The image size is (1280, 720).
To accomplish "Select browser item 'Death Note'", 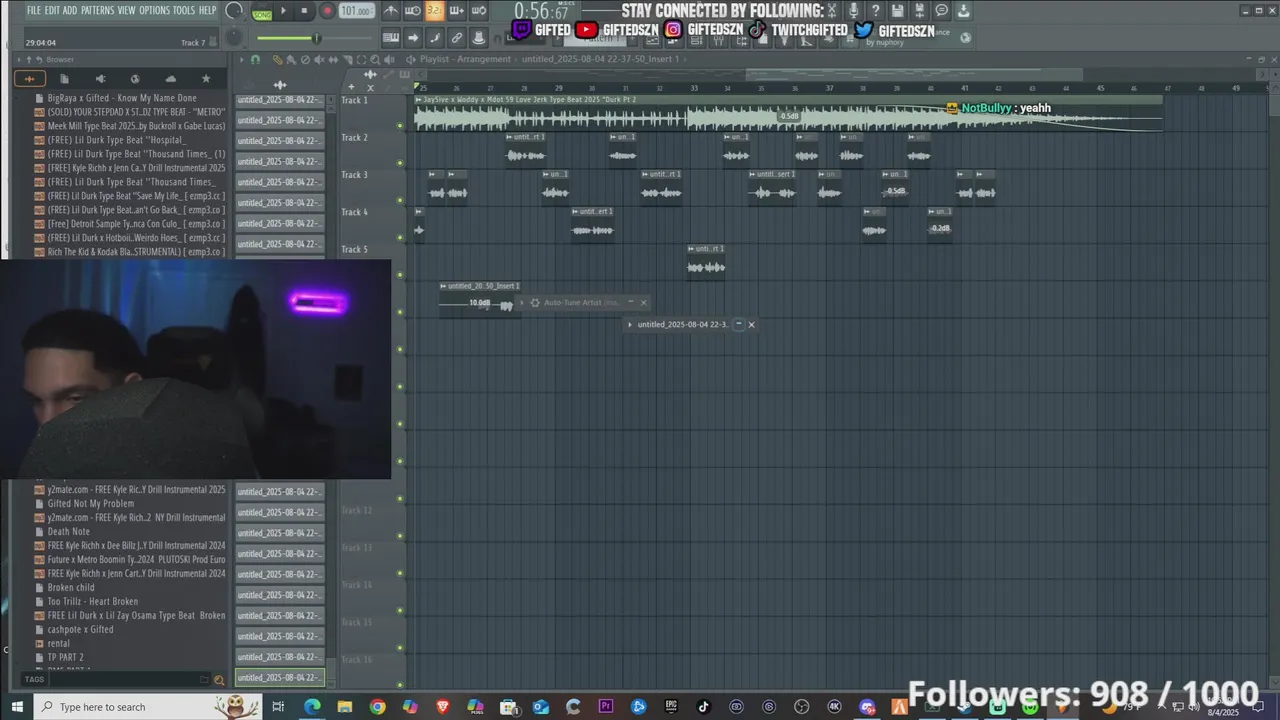I will [x=68, y=531].
